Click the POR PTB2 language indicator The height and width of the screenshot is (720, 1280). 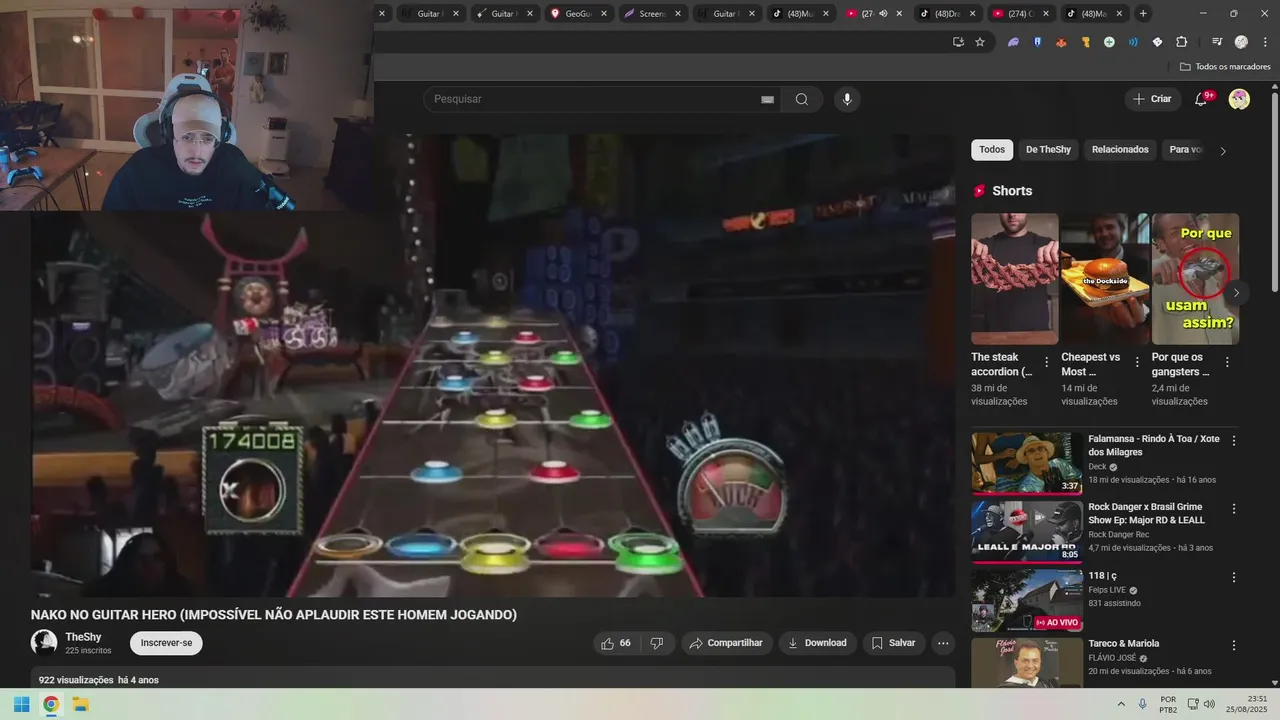[1168, 704]
